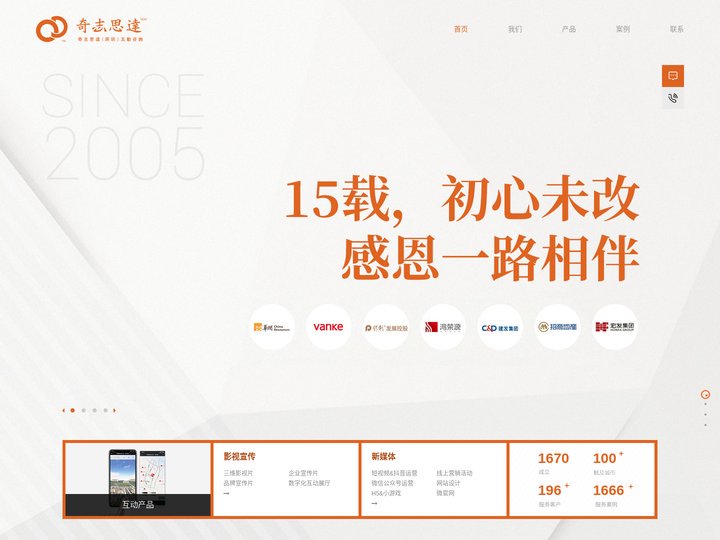Image resolution: width=720 pixels, height=540 pixels.
Task: Open the 短视频&抖音运营 link
Action: click(x=394, y=473)
